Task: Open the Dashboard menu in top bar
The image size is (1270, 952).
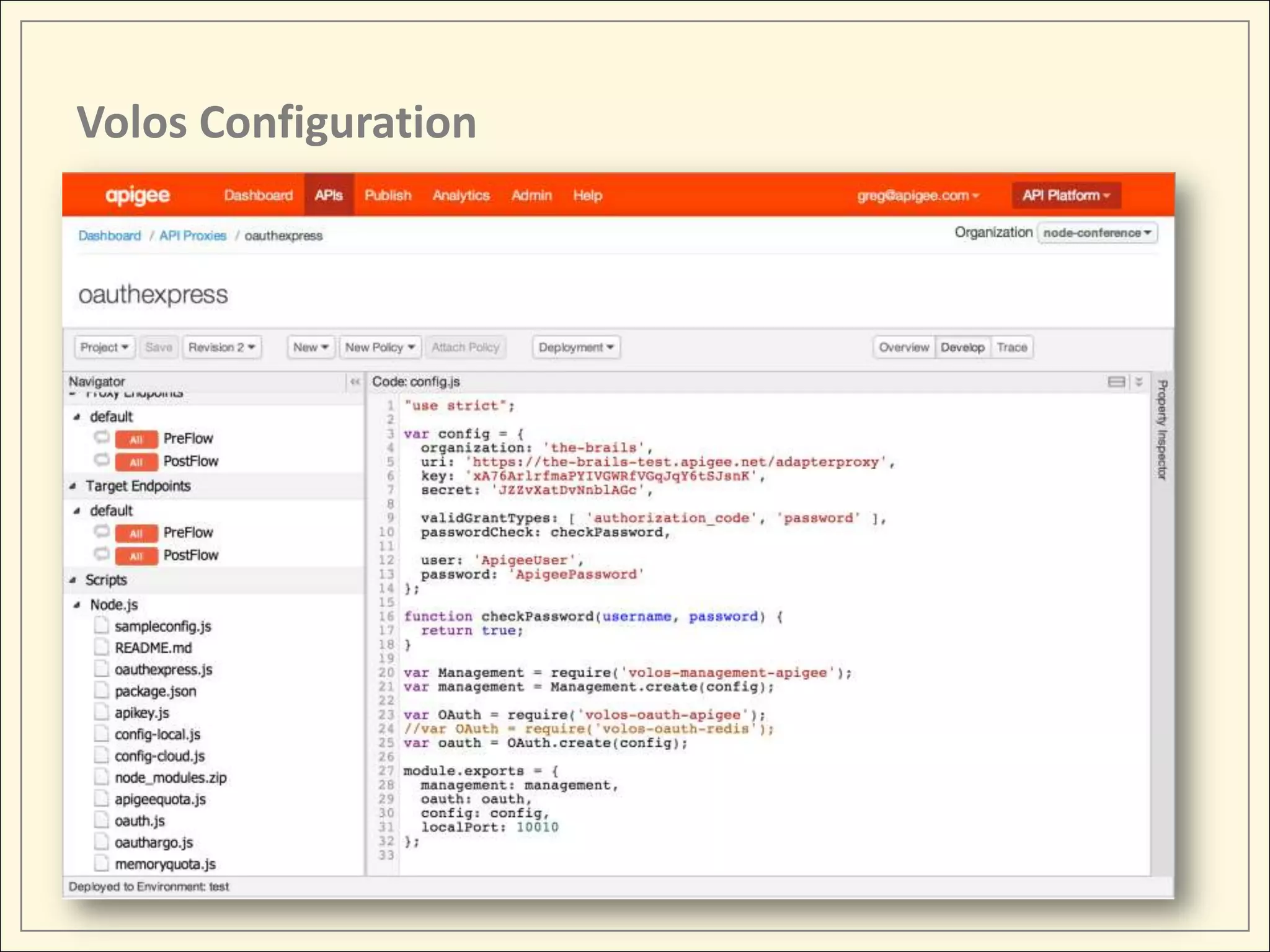Action: [x=258, y=195]
